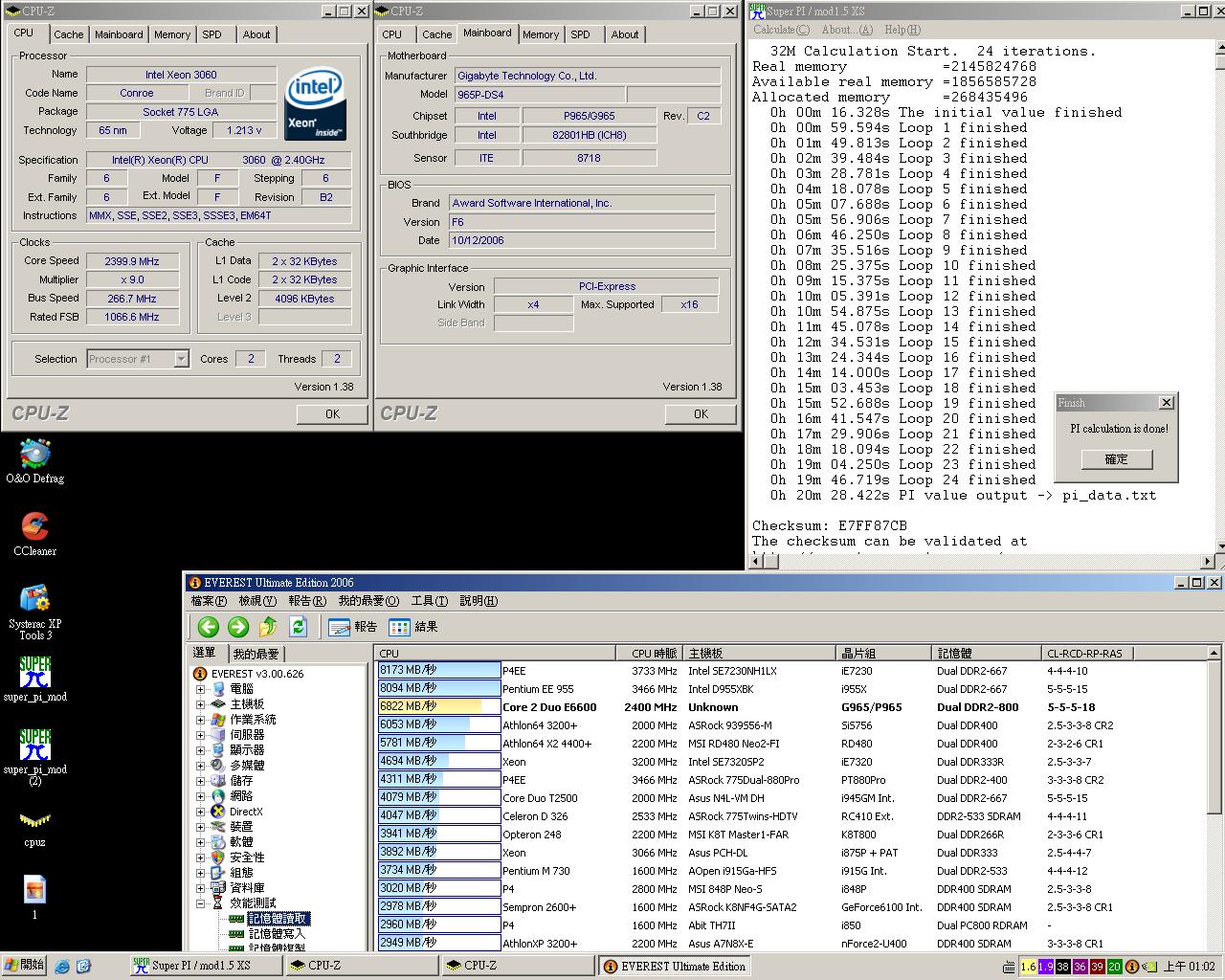1225x980 pixels.
Task: Expand the 安全性 security tree node
Action: (201, 857)
